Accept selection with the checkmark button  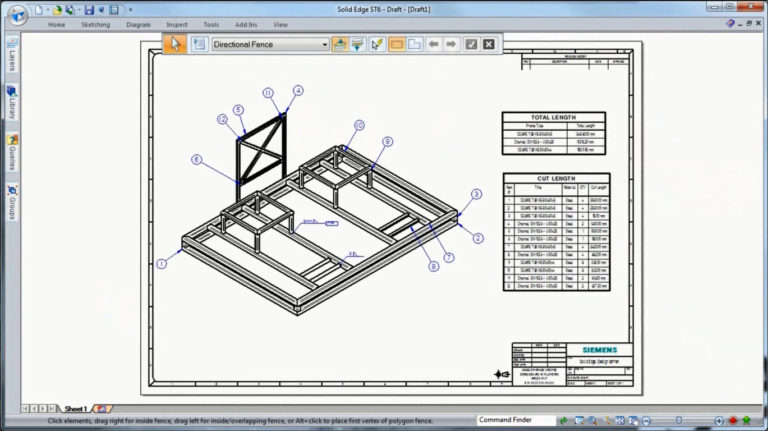pos(471,44)
